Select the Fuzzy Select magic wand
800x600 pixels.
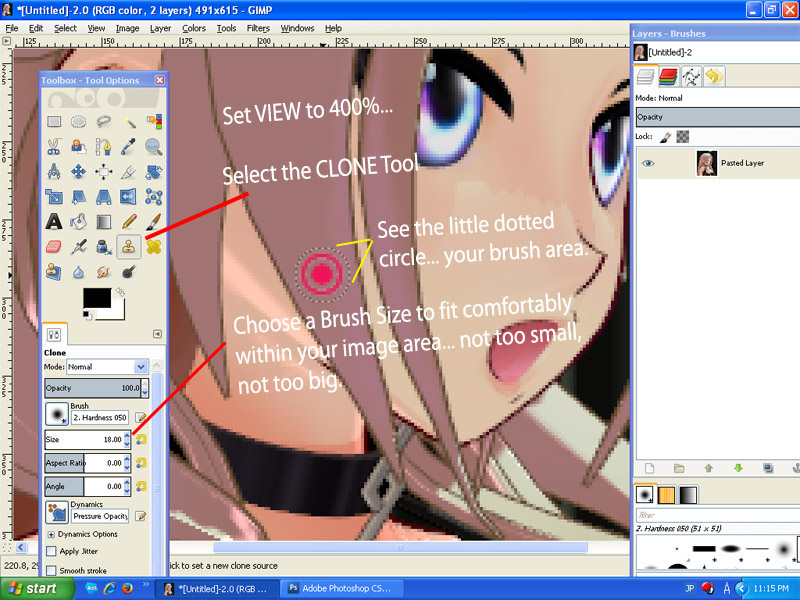pyautogui.click(x=129, y=121)
